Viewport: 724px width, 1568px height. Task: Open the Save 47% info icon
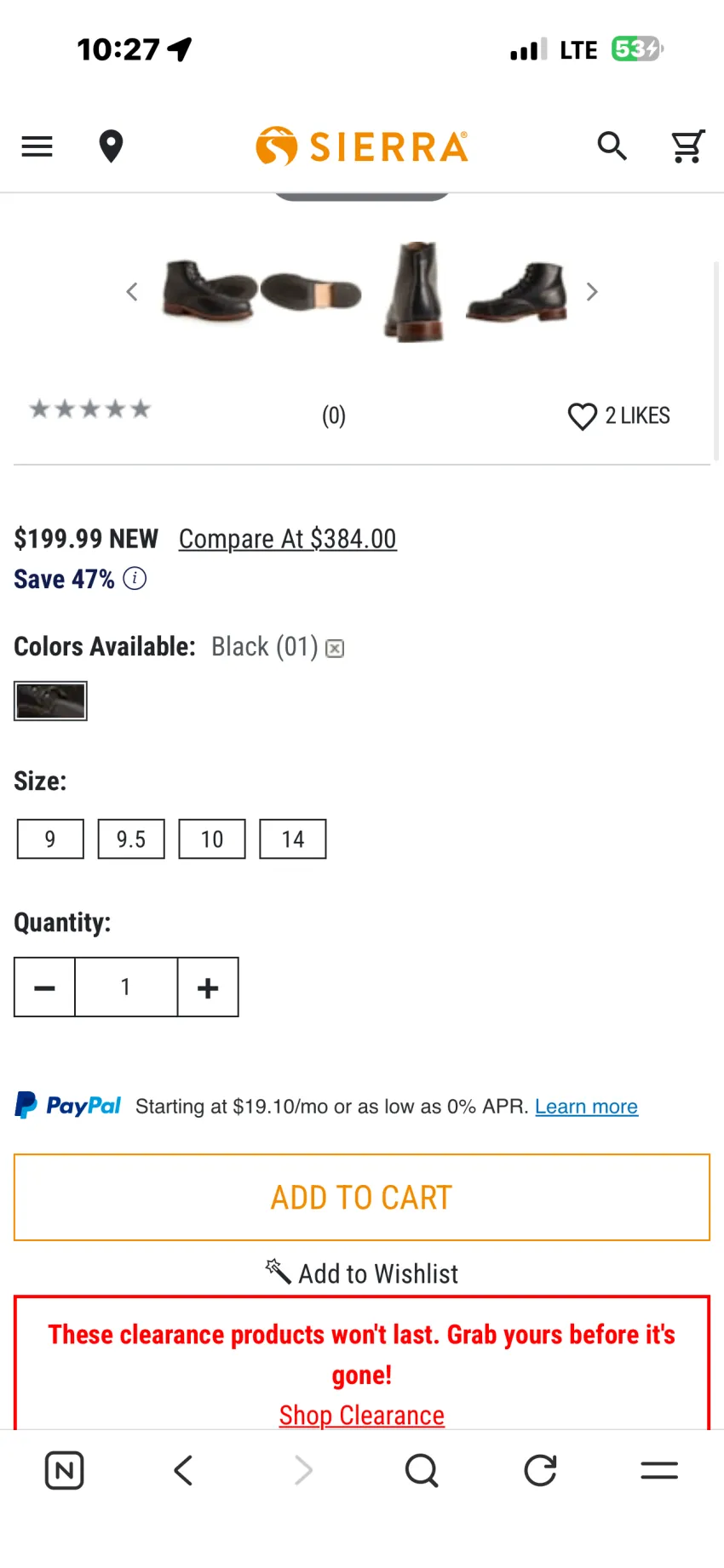135,579
